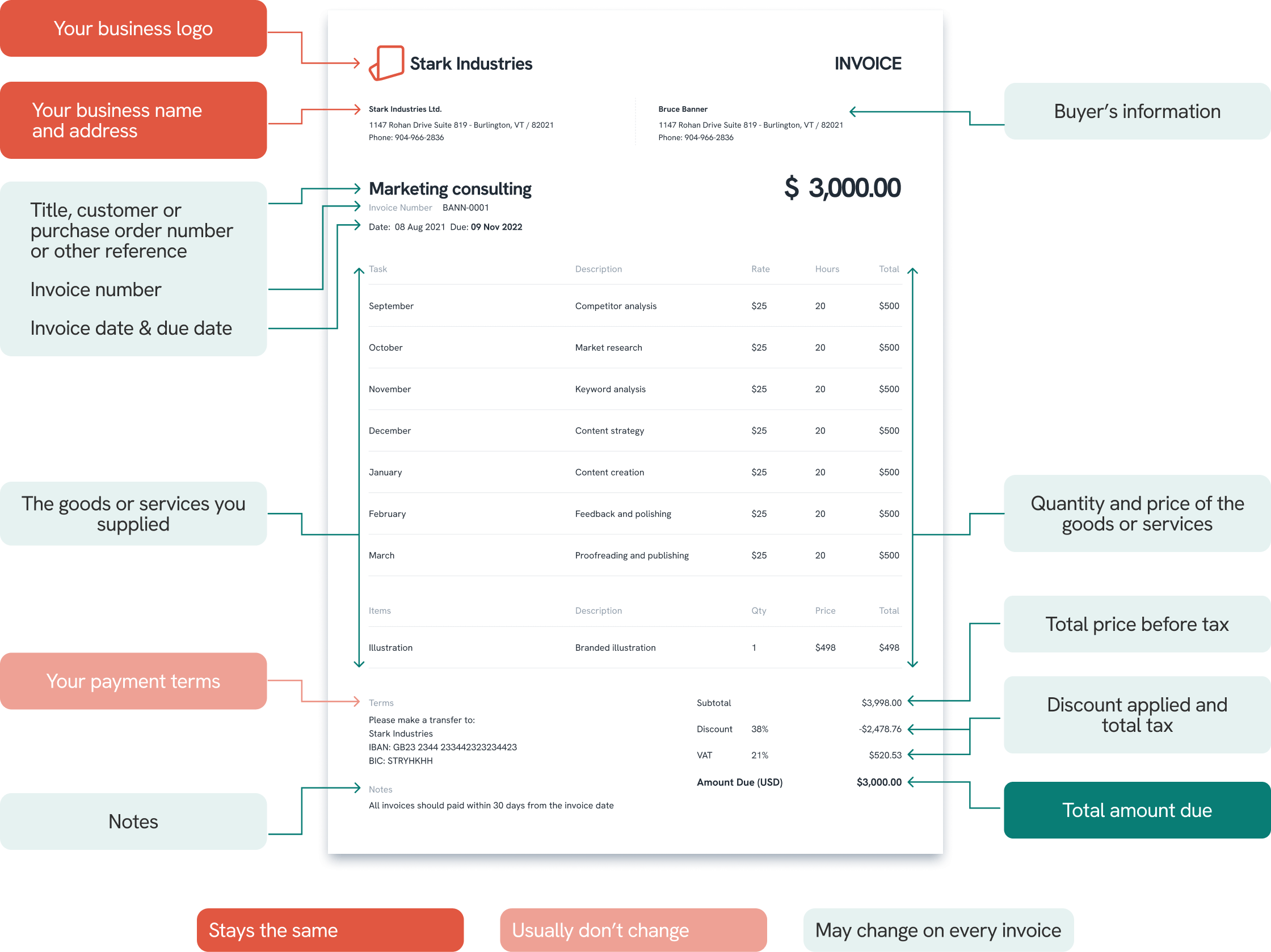The image size is (1271, 952).
Task: Click the 'Usually don't change' legend swatch
Action: [x=634, y=930]
